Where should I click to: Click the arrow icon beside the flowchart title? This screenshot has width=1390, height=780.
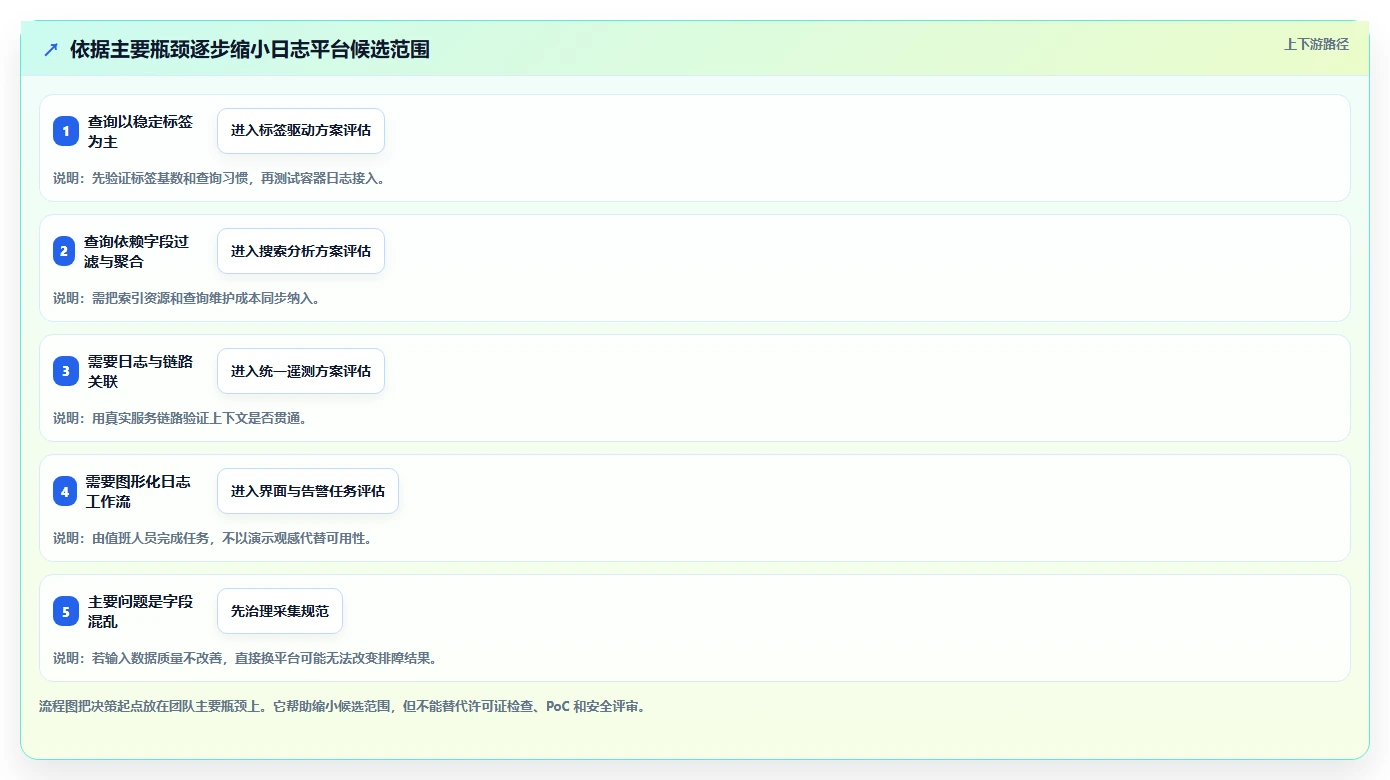pyautogui.click(x=51, y=49)
